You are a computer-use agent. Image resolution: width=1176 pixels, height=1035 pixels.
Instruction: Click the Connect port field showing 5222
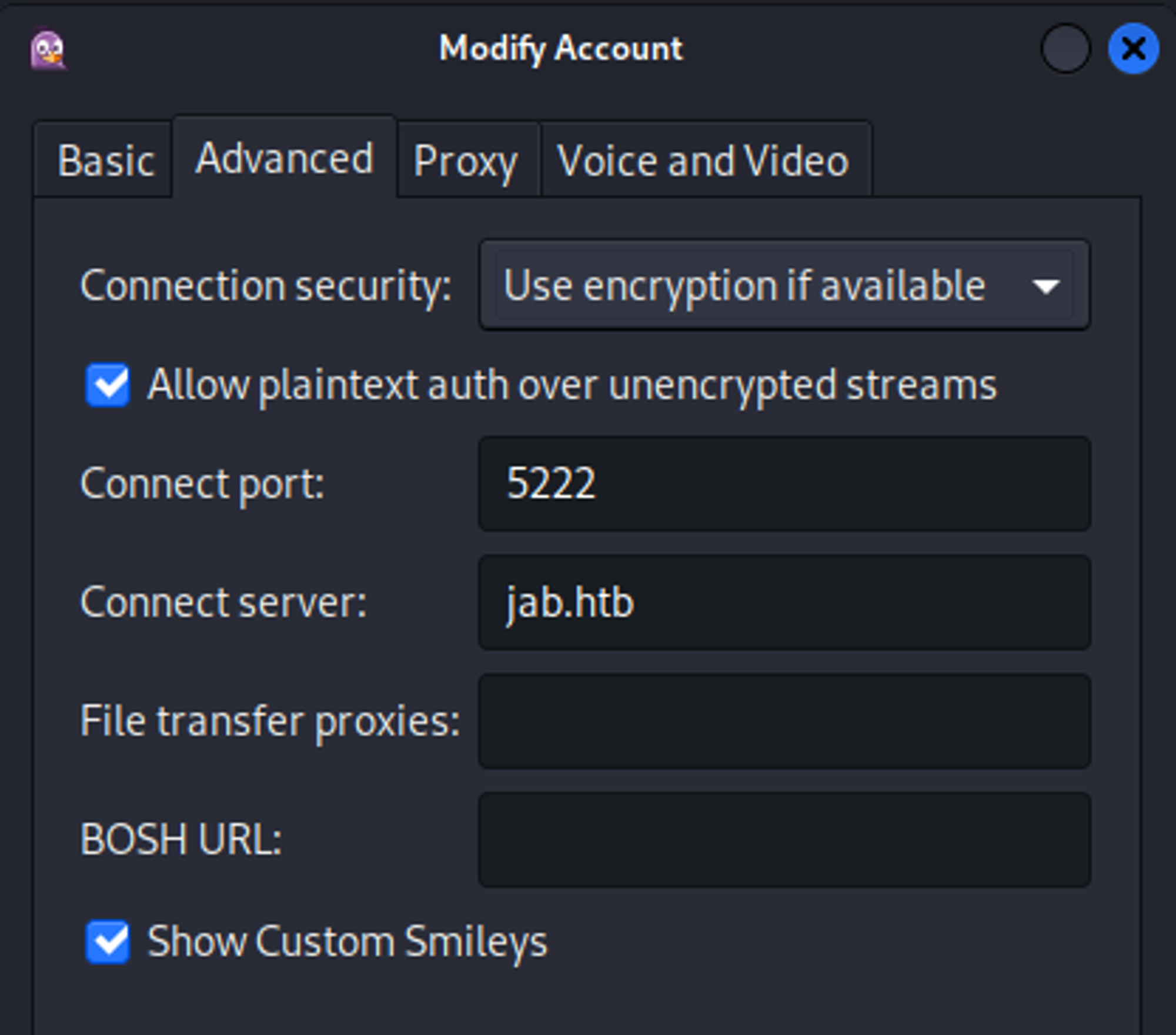[784, 483]
